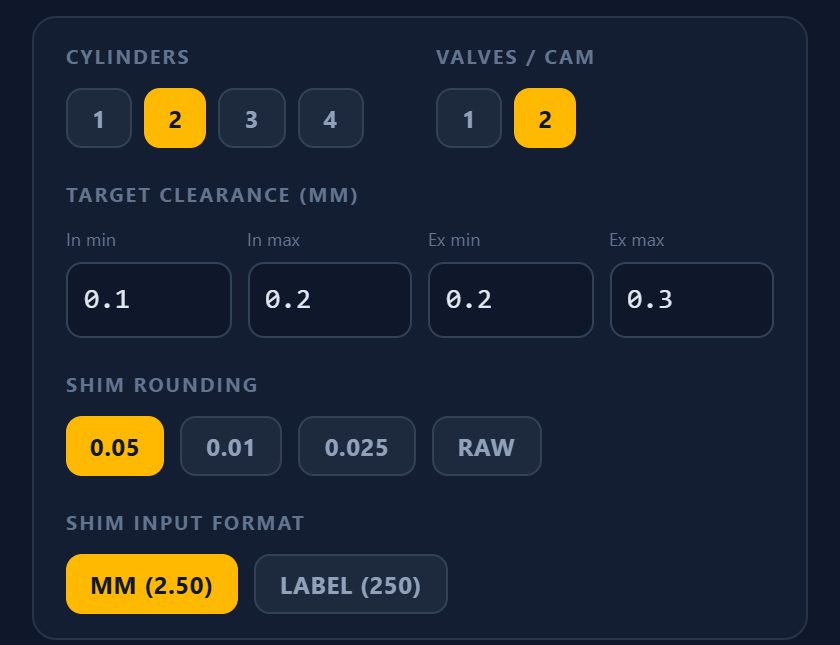840x645 pixels.
Task: Switch shim rounding to 0.01
Action: click(231, 446)
